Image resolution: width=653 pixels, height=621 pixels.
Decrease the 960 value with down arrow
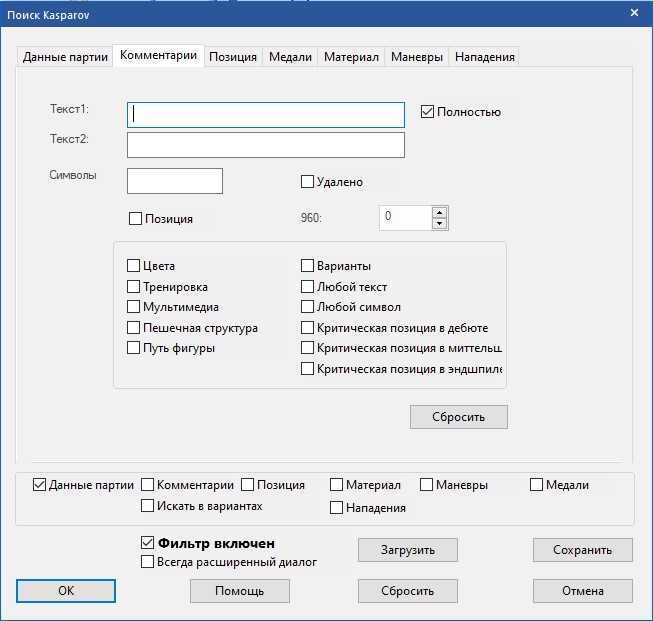click(439, 223)
